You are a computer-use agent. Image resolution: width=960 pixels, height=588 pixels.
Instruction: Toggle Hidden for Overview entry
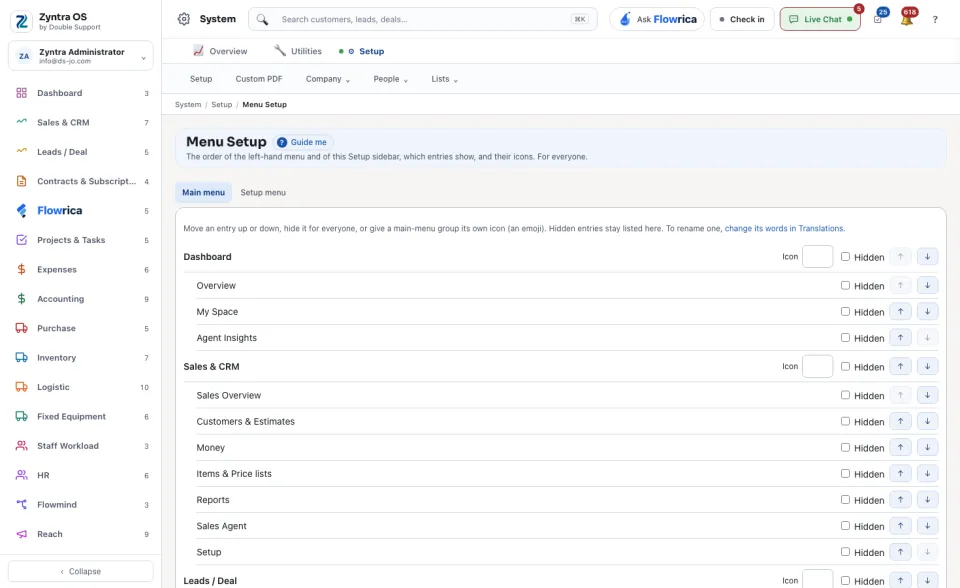click(x=845, y=285)
